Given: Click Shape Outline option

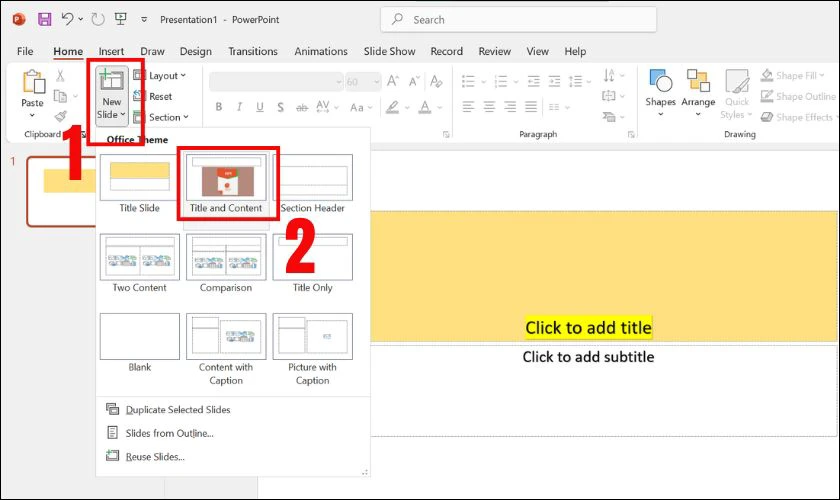Looking at the screenshot, I should 798,96.
